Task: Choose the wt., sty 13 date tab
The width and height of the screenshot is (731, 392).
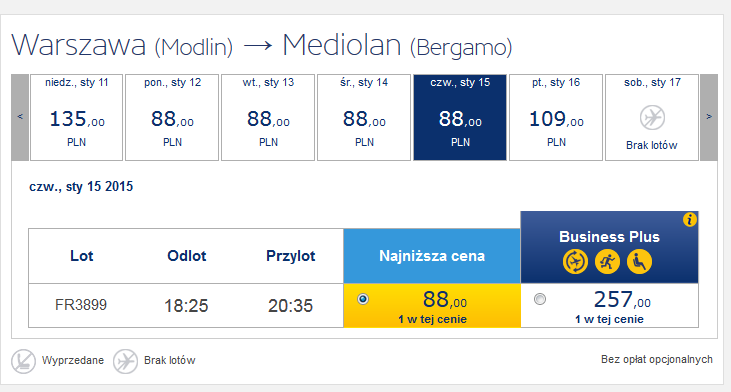Action: pyautogui.click(x=268, y=117)
